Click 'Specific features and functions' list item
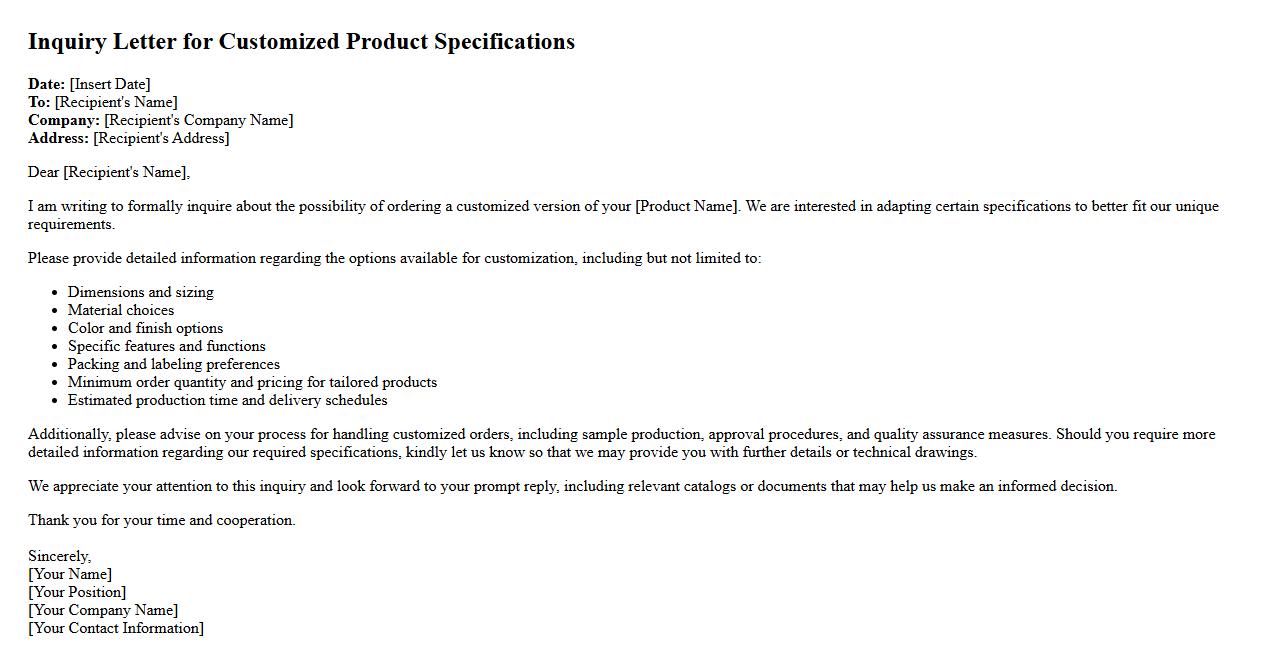This screenshot has height=650, width=1278. 167,346
